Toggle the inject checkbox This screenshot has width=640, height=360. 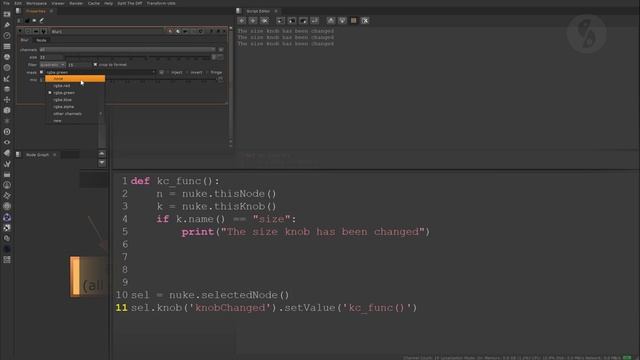[x=168, y=72]
